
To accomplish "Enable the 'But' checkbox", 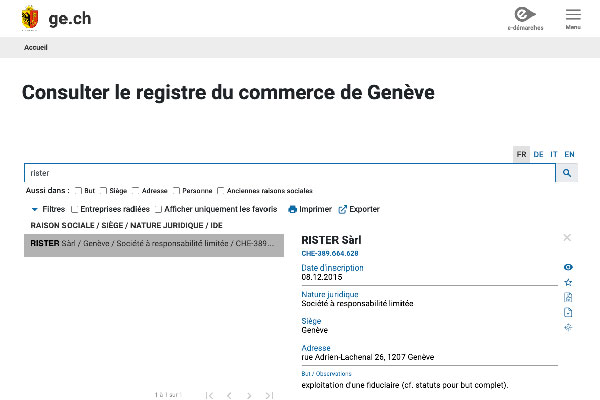I will click(78, 191).
